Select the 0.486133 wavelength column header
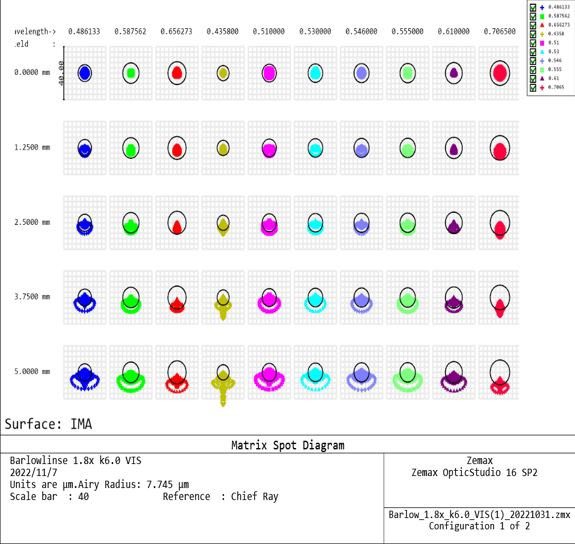This screenshot has height=544, width=575. tap(84, 32)
